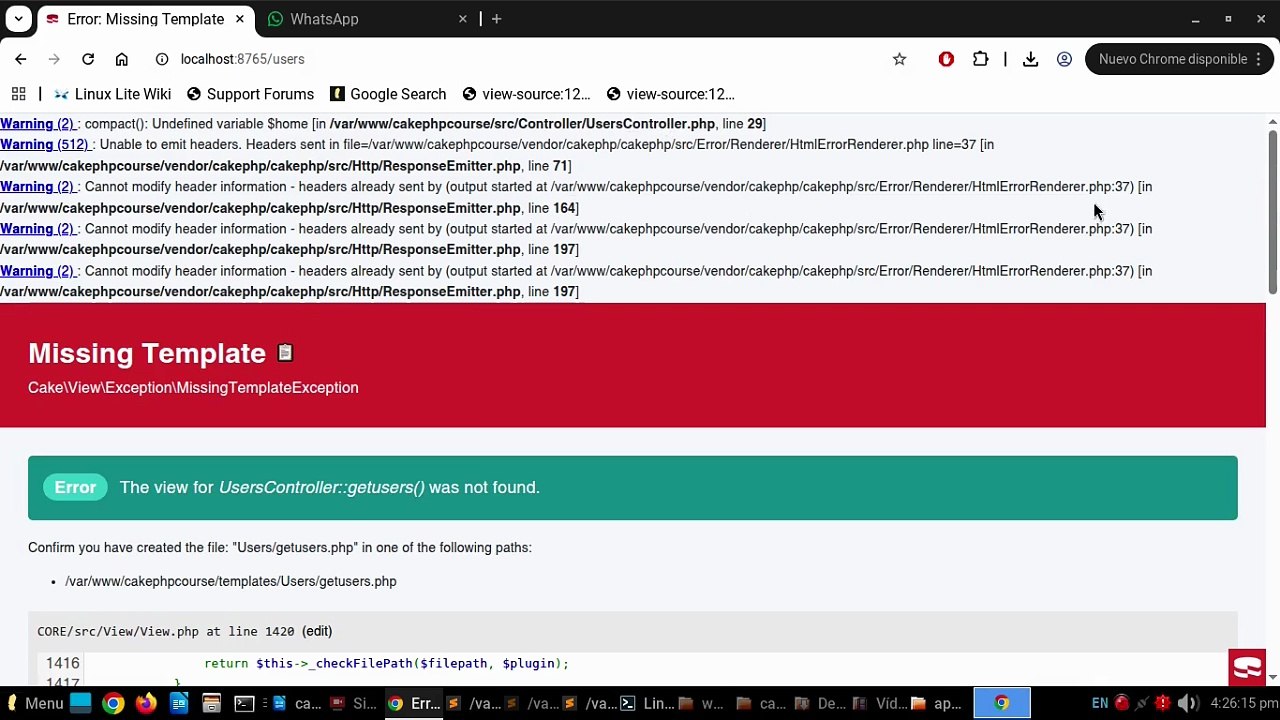
Task: Switch to the Err... Chrome taskbar window
Action: pyautogui.click(x=414, y=703)
